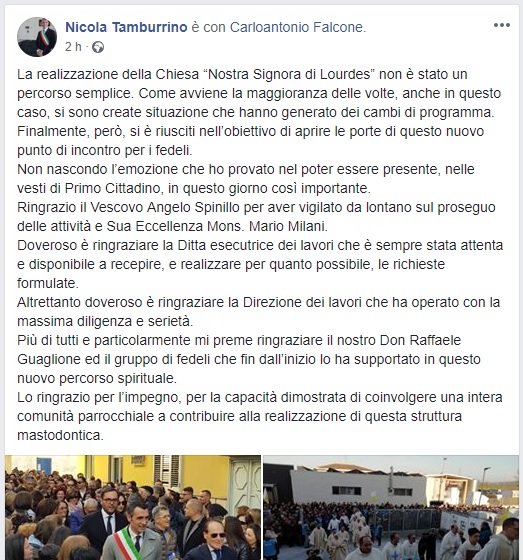The height and width of the screenshot is (560, 523).
Task: Click the "2 h" post timestamp
Action: [x=73, y=47]
